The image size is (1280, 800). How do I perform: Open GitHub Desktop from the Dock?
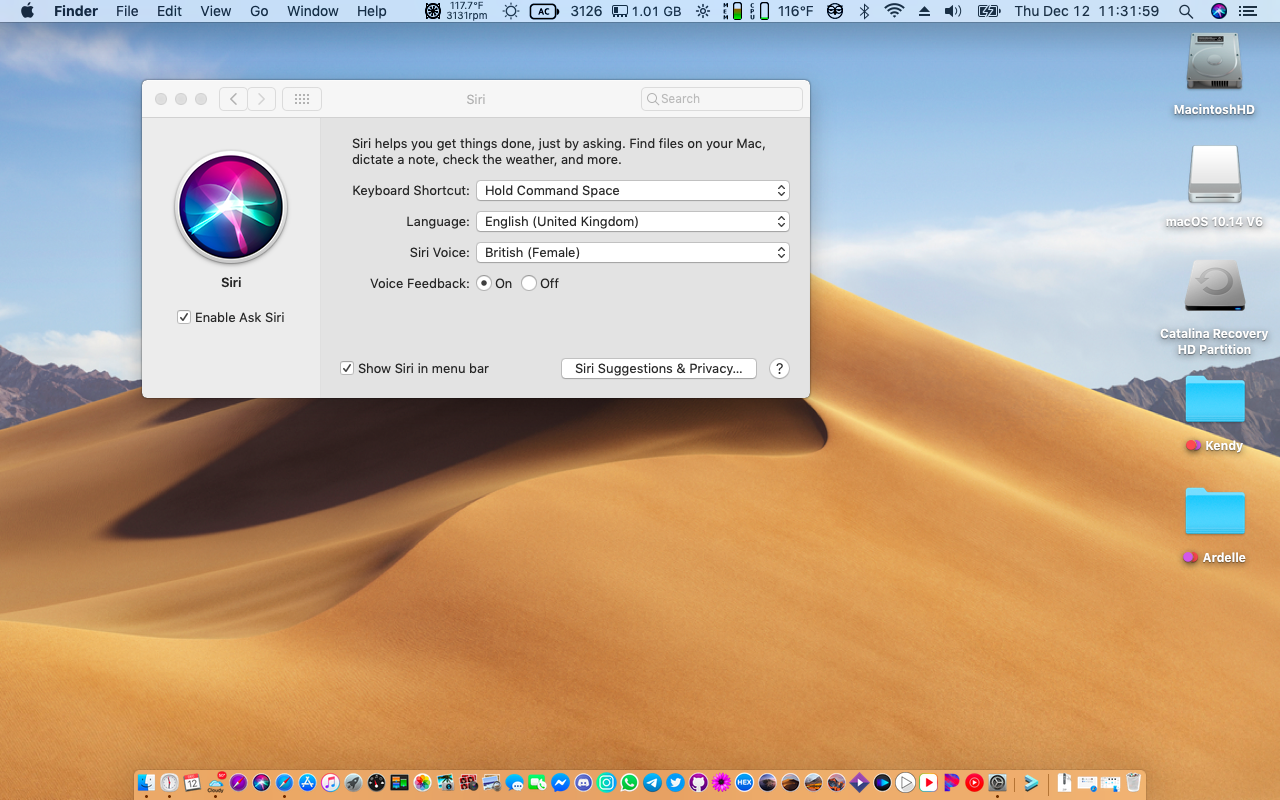698,782
